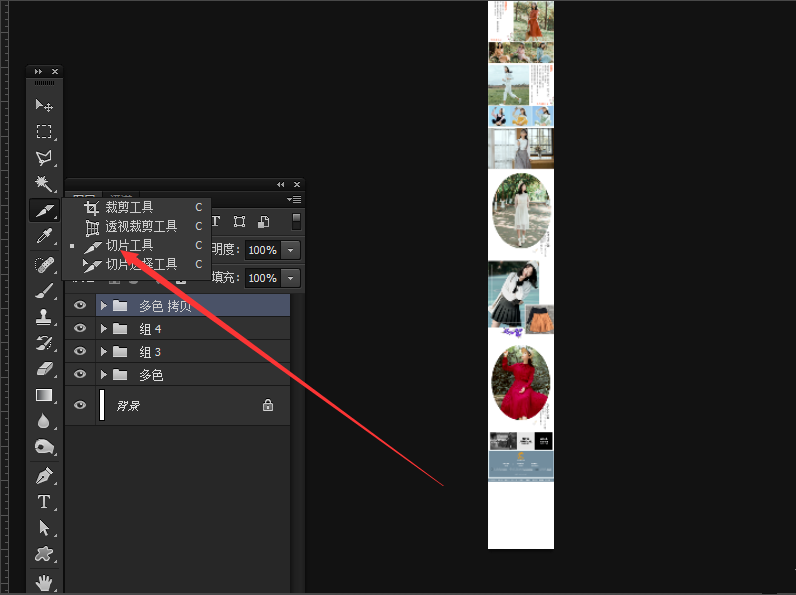
Task: Select the Eyedropper tool
Action: click(44, 237)
